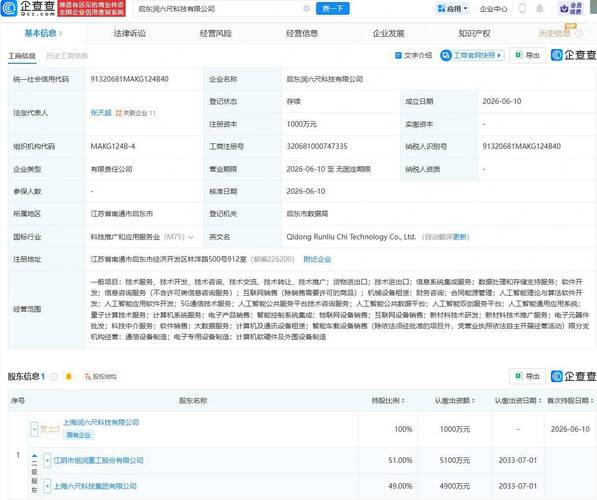Select the 工商信息 sub-tab
This screenshot has height=500, width=597.
pyautogui.click(x=22, y=56)
